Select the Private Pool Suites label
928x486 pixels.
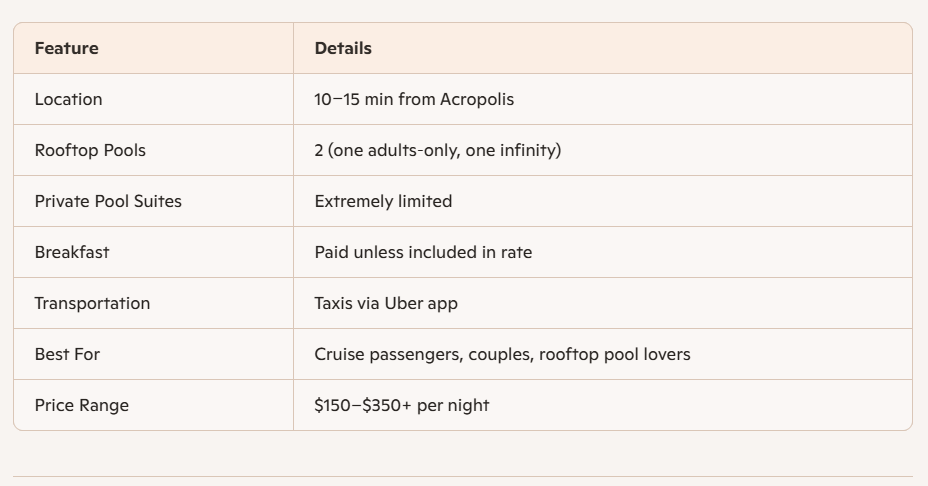pyautogui.click(x=108, y=201)
